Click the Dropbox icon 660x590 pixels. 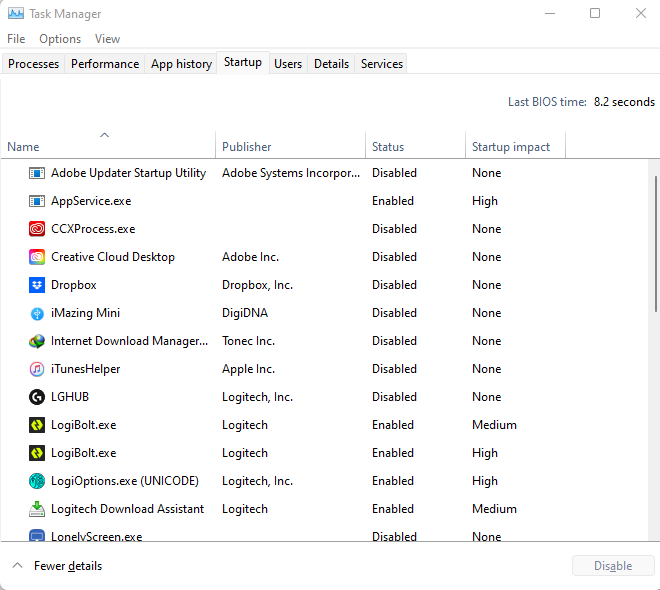coord(37,285)
